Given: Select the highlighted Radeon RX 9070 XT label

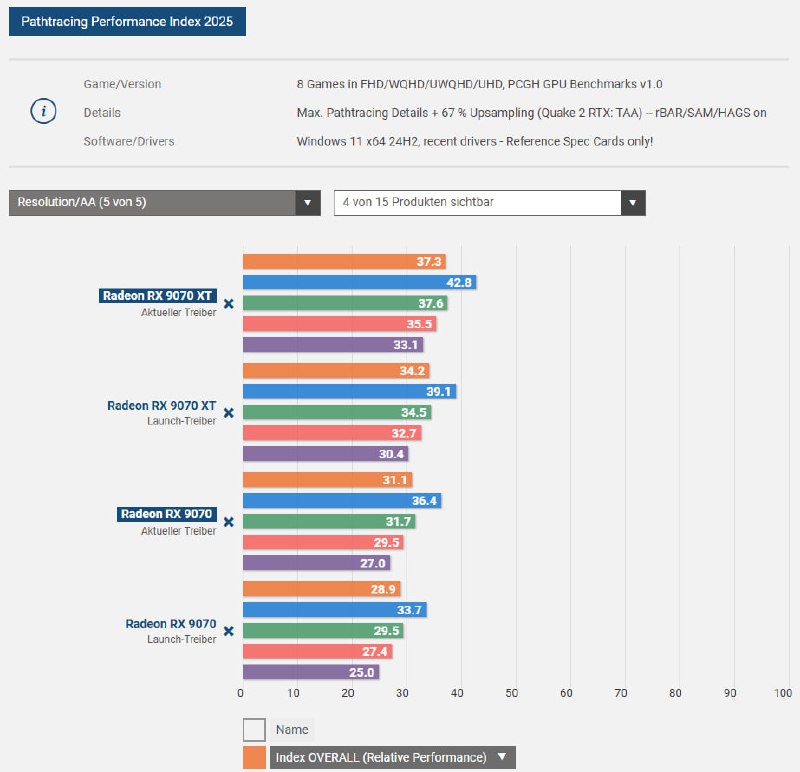Looking at the screenshot, I should point(158,296).
